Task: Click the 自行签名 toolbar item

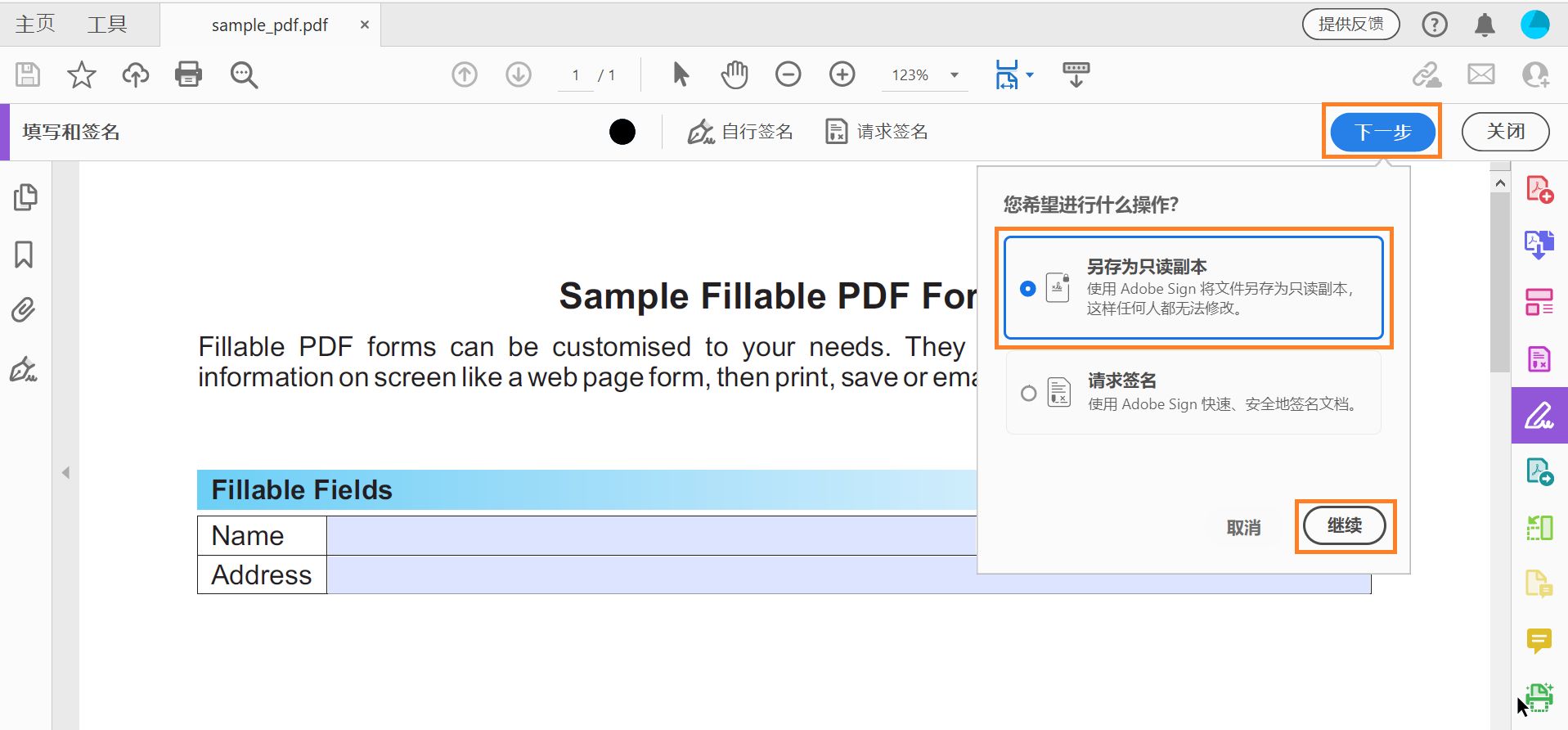Action: [x=740, y=132]
